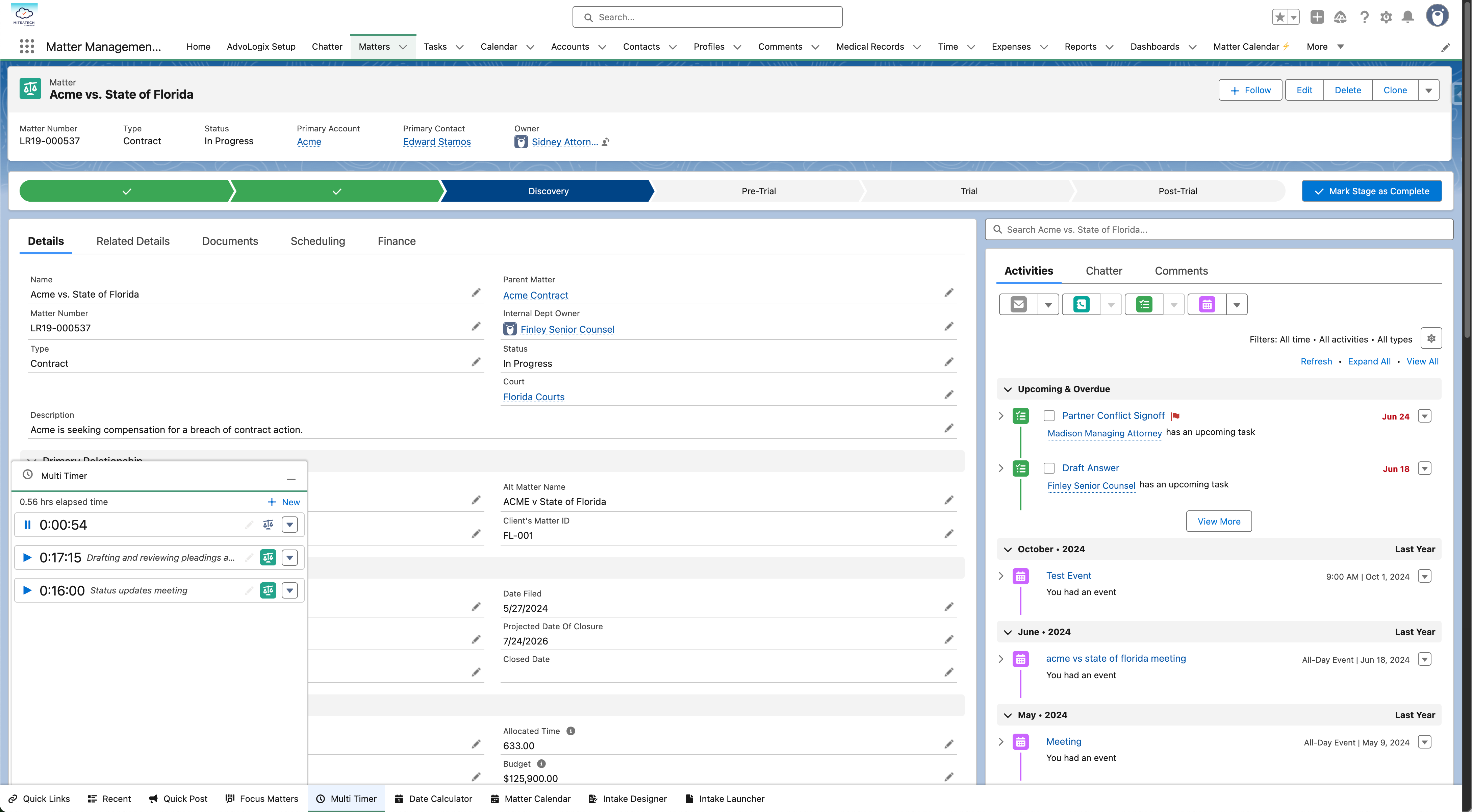
Task: Click the log a call icon
Action: pos(1081,305)
